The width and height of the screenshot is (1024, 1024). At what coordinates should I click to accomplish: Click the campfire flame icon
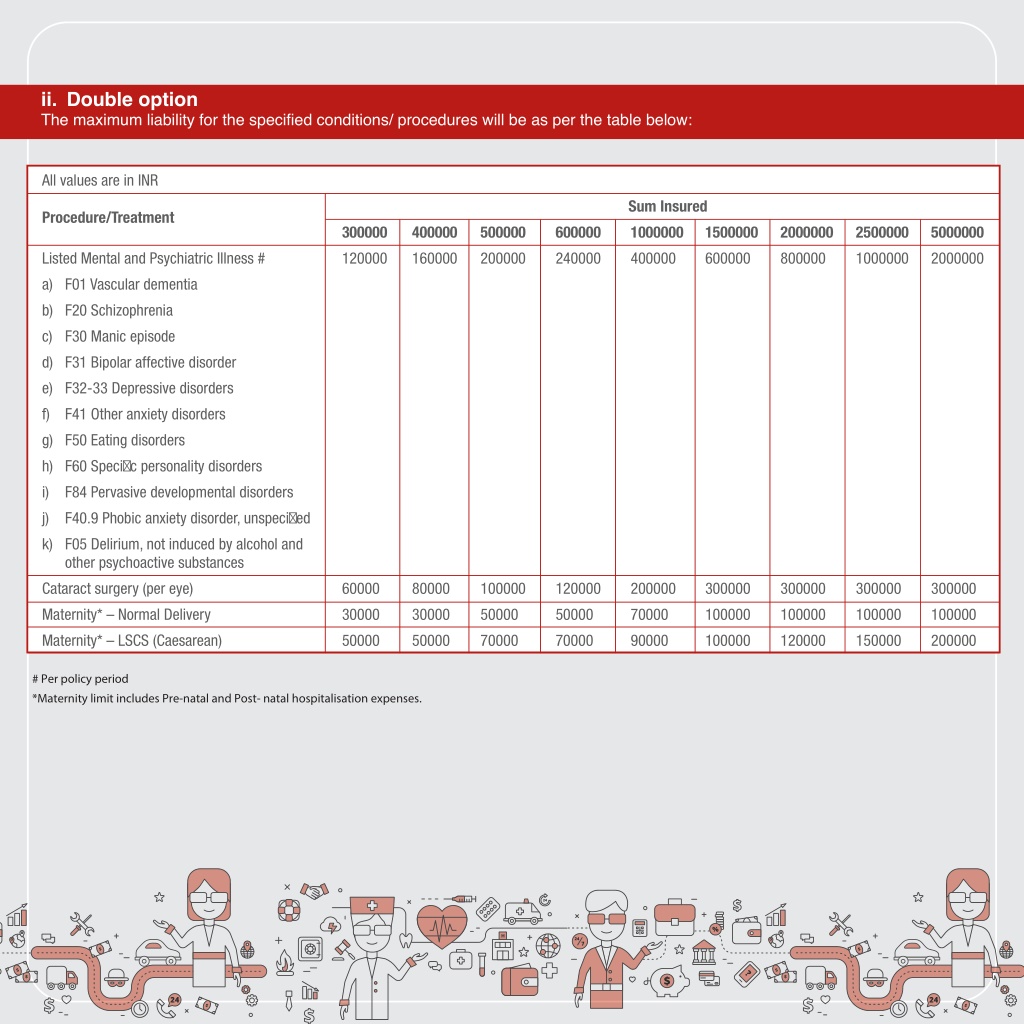coord(284,962)
